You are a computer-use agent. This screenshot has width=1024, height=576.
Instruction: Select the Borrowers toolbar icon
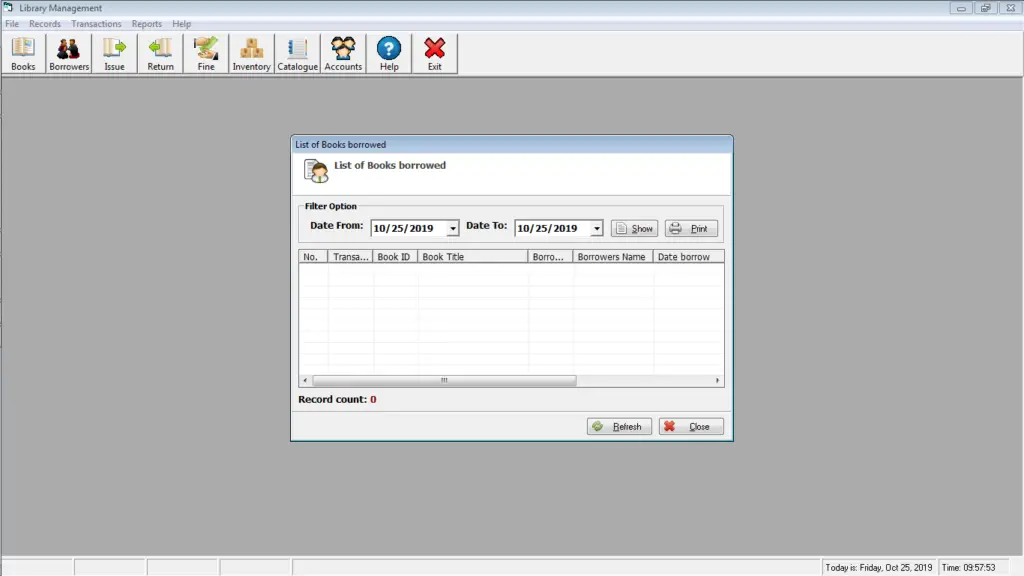pos(68,52)
